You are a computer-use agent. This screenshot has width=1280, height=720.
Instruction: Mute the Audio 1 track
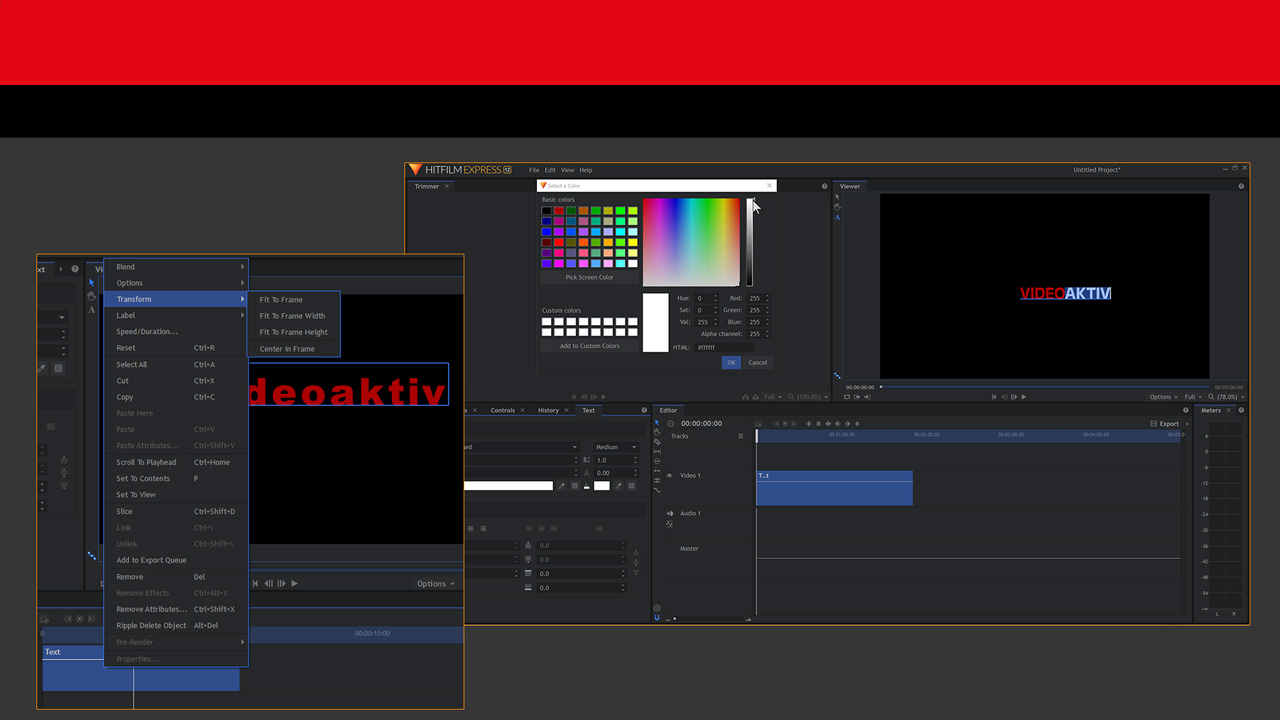pyautogui.click(x=670, y=513)
